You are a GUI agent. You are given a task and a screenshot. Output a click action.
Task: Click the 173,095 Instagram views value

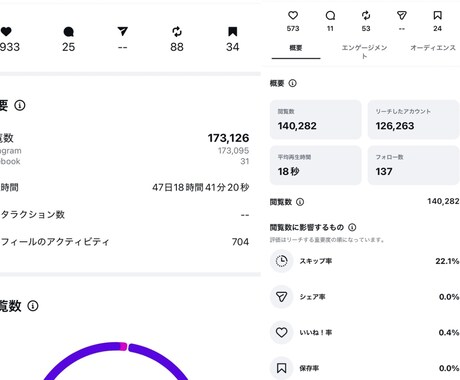(x=234, y=151)
